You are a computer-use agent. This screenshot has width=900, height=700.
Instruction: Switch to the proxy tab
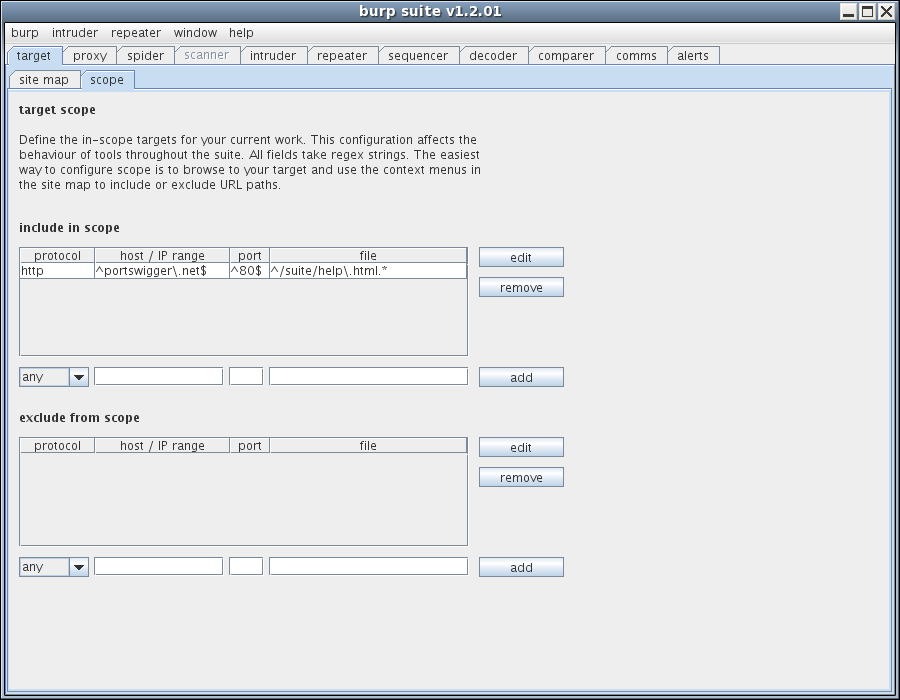[x=90, y=56]
